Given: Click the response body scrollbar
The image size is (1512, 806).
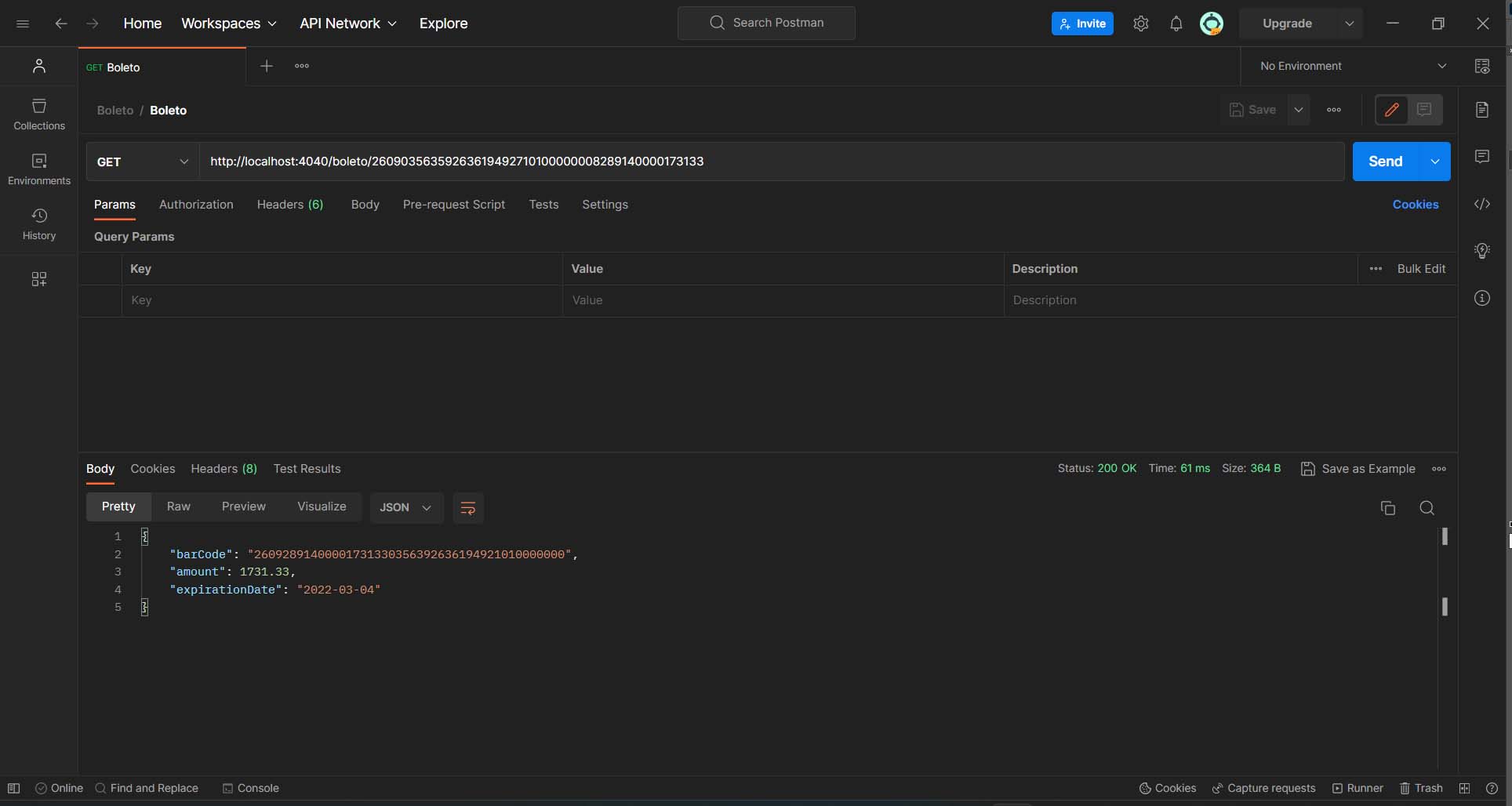Looking at the screenshot, I should [1445, 572].
